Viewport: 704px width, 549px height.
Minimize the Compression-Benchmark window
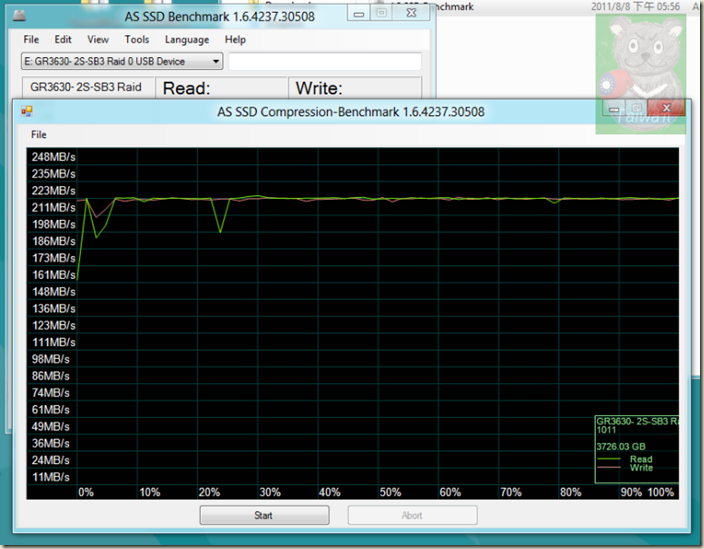(x=614, y=108)
